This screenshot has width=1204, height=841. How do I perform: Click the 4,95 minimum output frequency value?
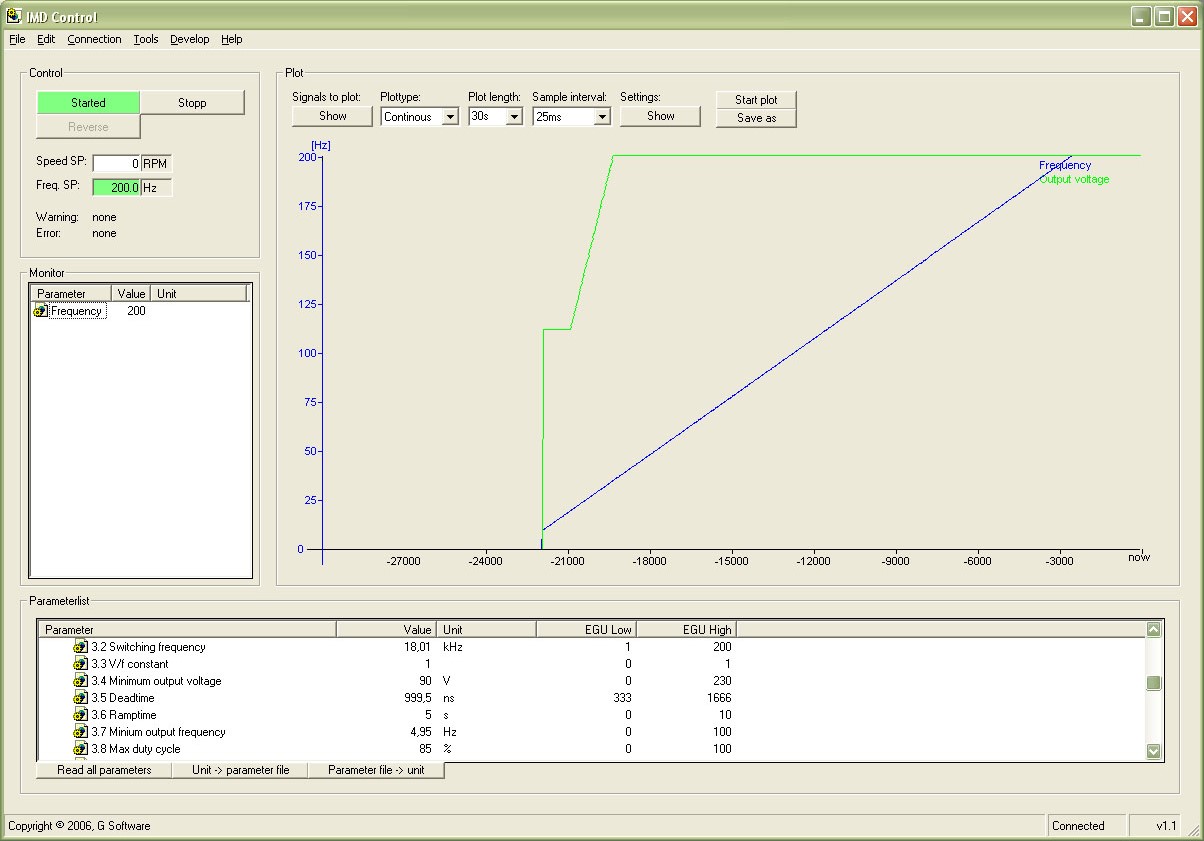(x=420, y=732)
